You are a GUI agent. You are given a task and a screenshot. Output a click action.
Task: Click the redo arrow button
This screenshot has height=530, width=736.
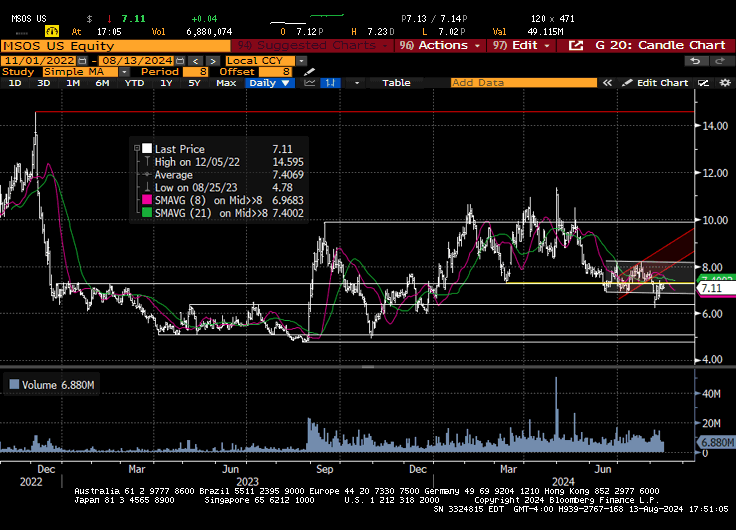click(719, 61)
